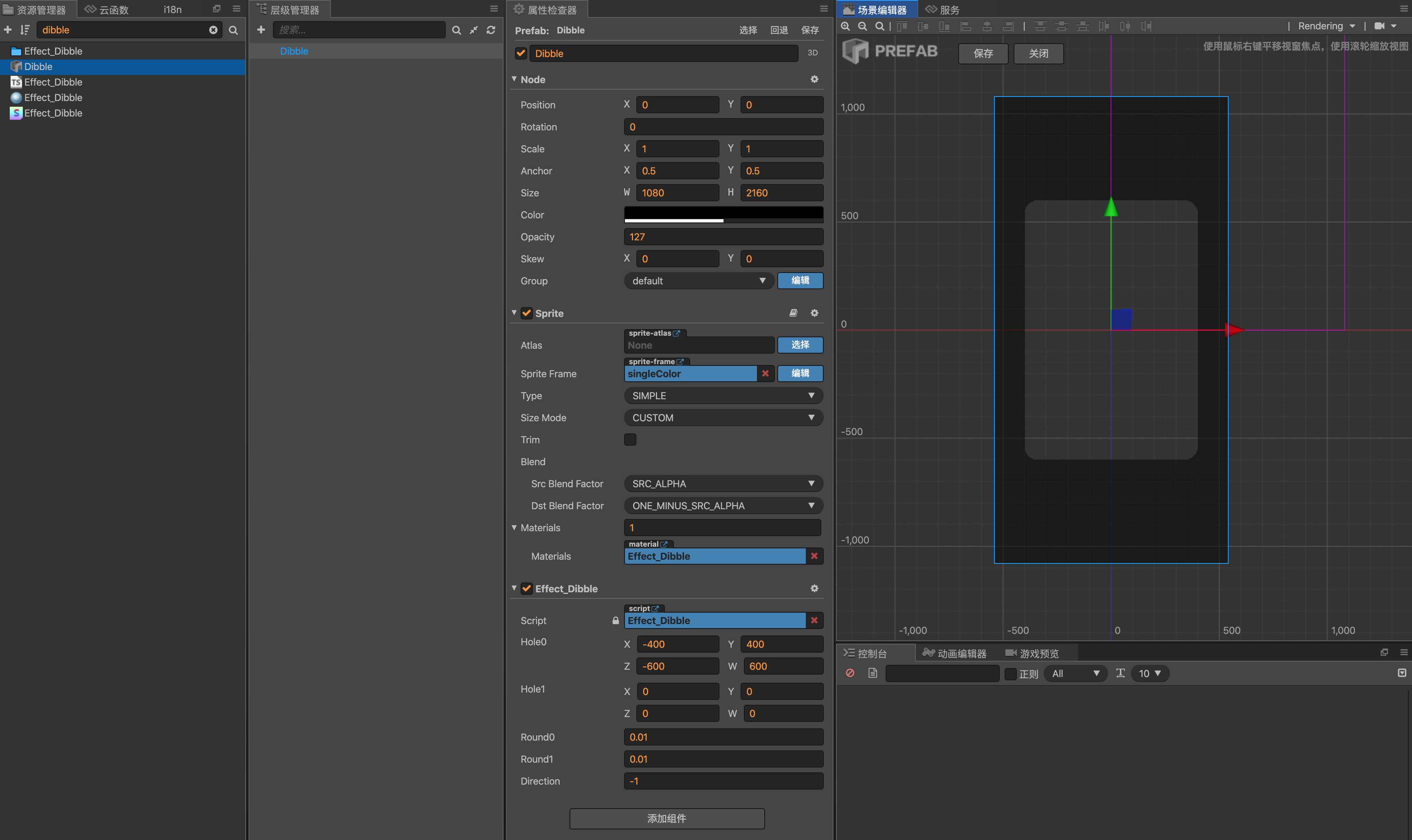Screen dimensions: 1412x840
Task: Click the refresh icon in hierarchy panel
Action: (x=490, y=30)
